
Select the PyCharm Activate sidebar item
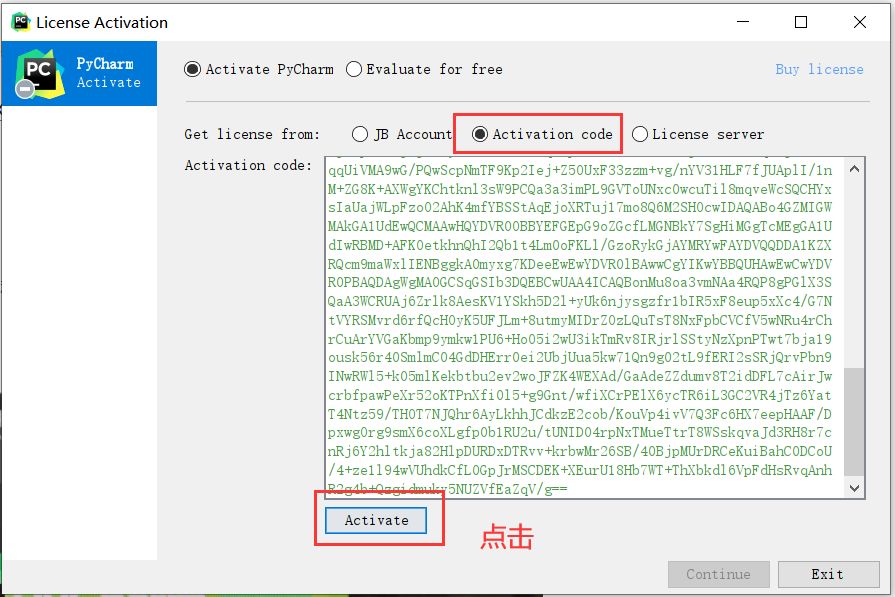click(79, 74)
